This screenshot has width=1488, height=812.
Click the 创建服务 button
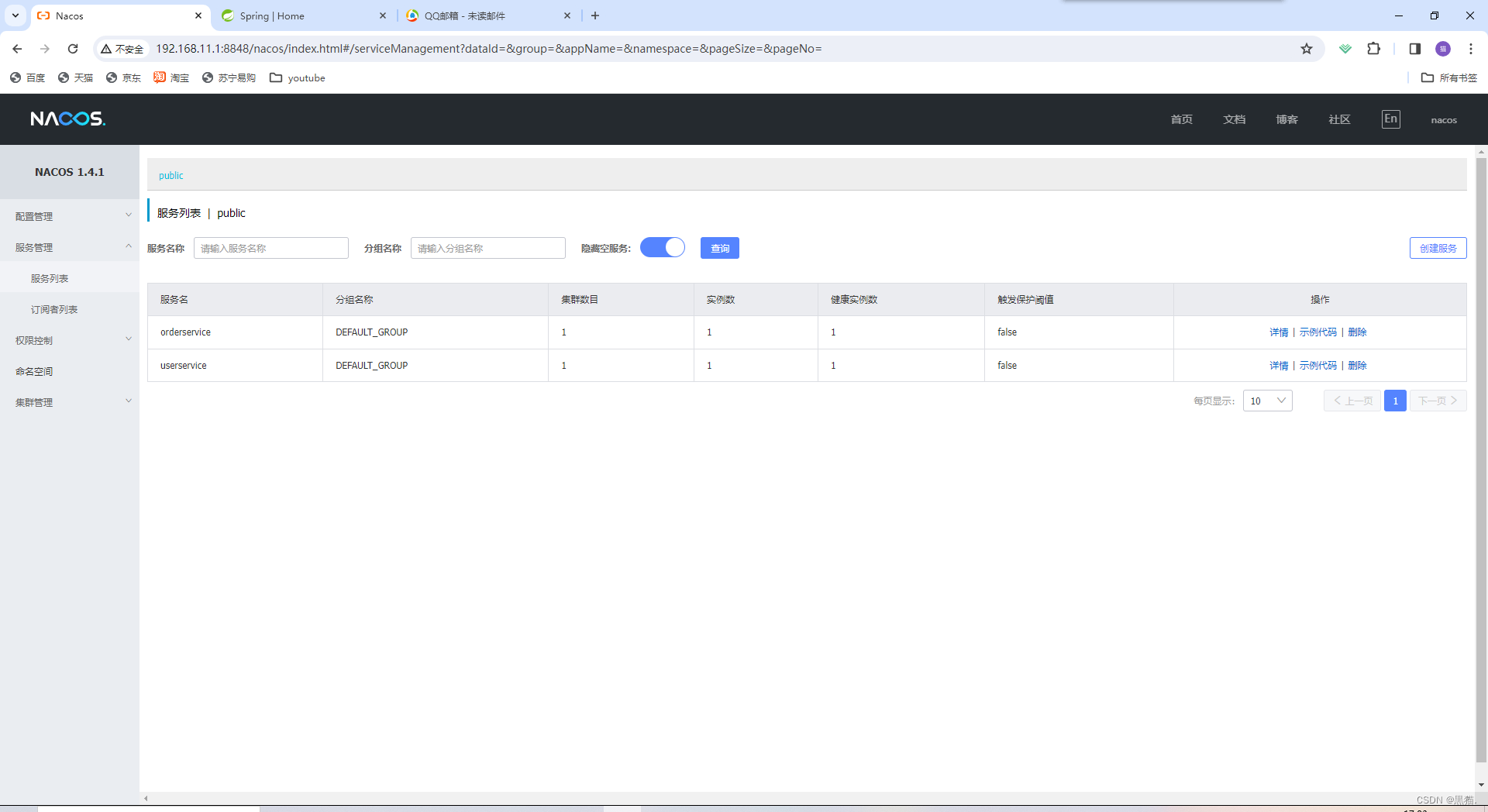(1438, 248)
